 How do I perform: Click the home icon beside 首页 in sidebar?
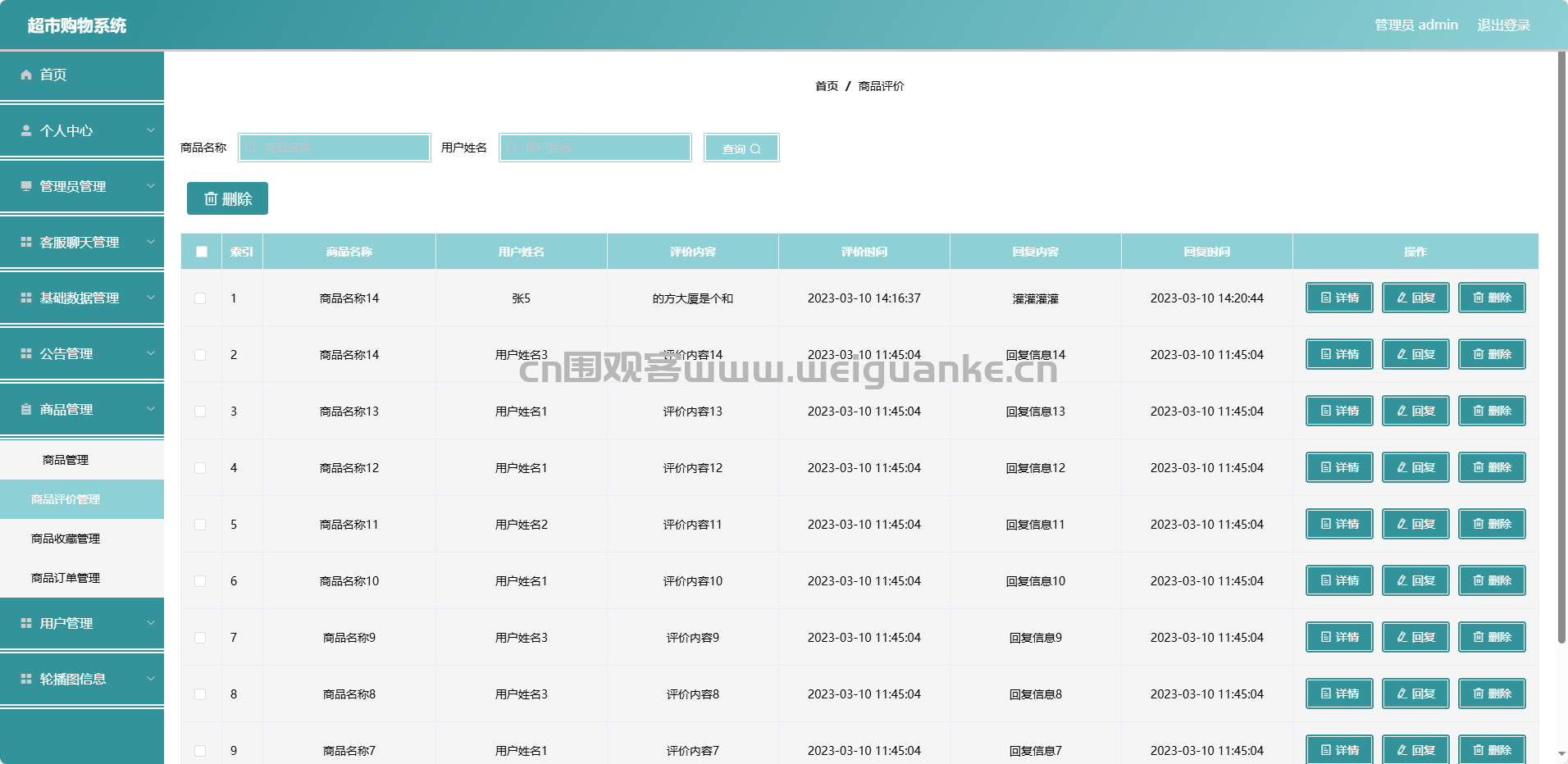click(x=26, y=75)
